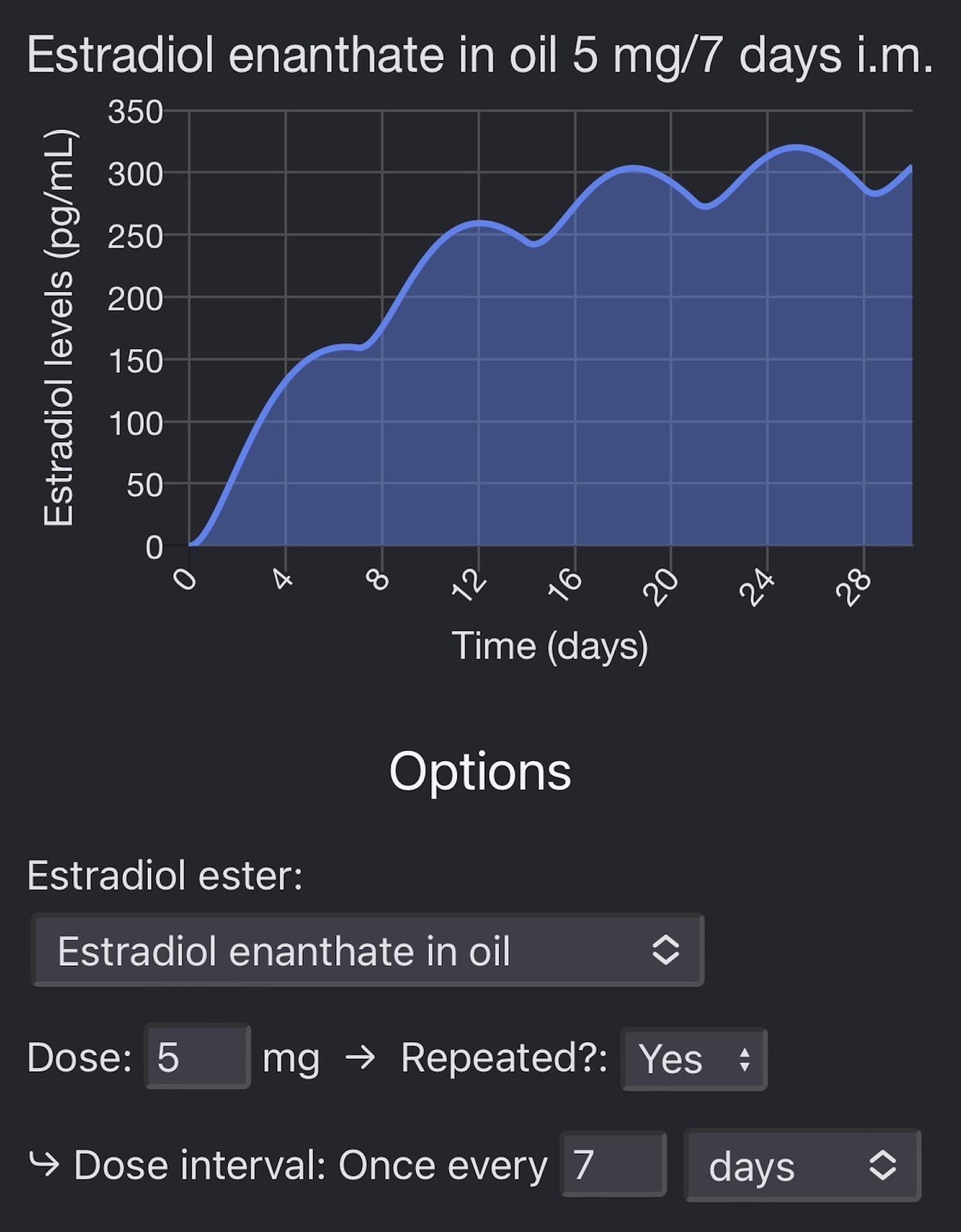Click the curve peak near day 12
This screenshot has height=1232, width=961.
(480, 222)
